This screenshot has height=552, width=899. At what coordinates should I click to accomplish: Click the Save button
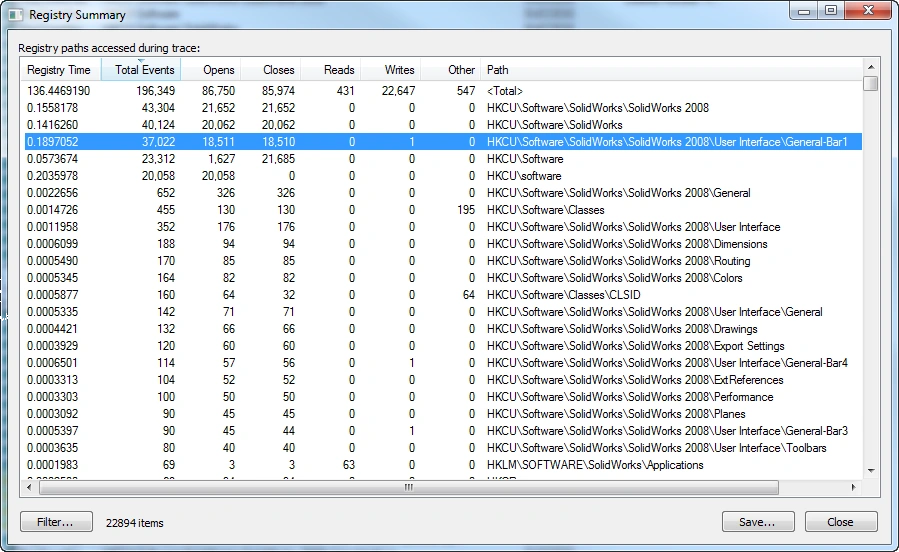click(758, 522)
